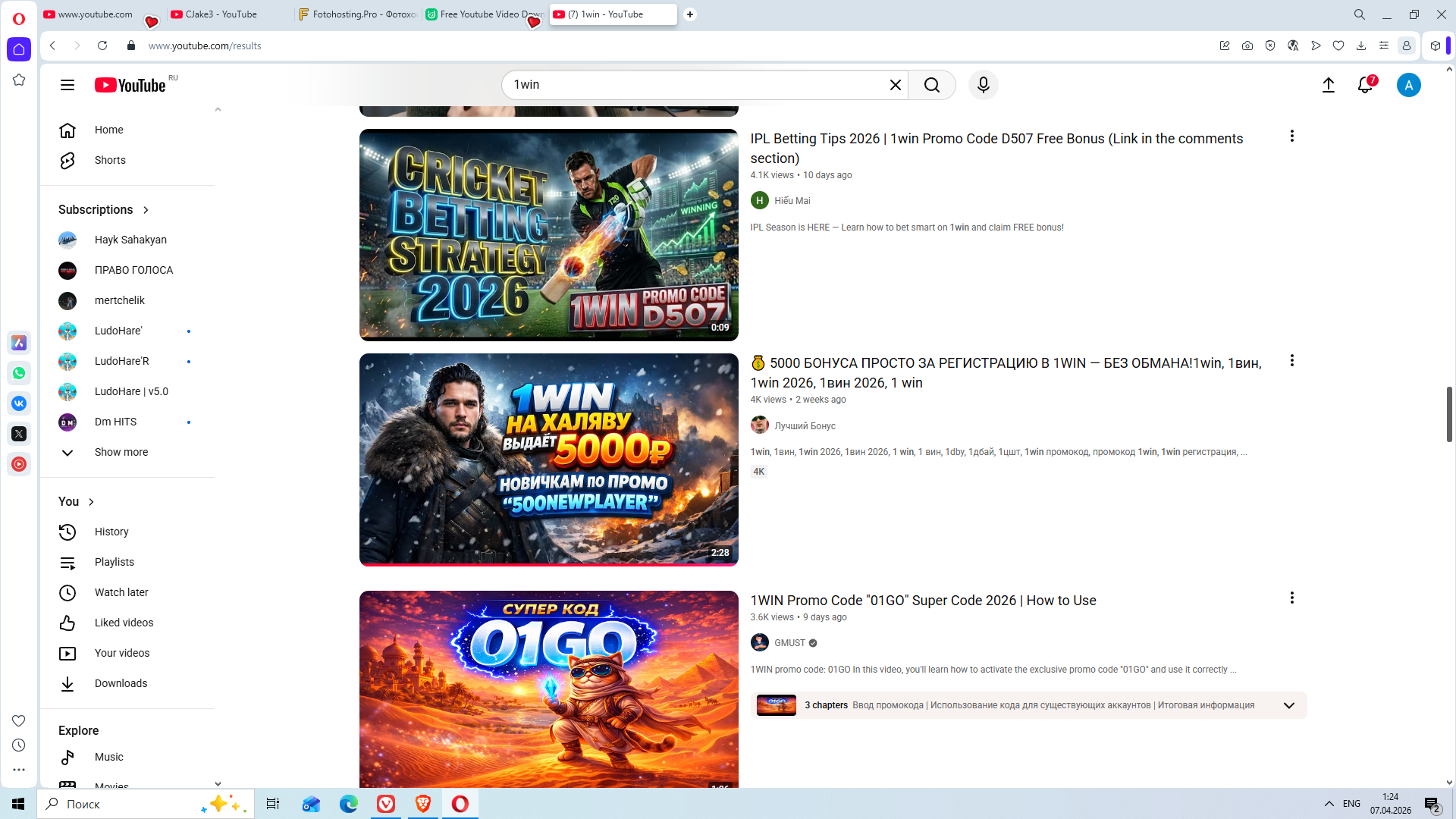Viewport: 1456px width, 819px height.
Task: Open Brave browser from Windows taskbar
Action: tap(423, 804)
